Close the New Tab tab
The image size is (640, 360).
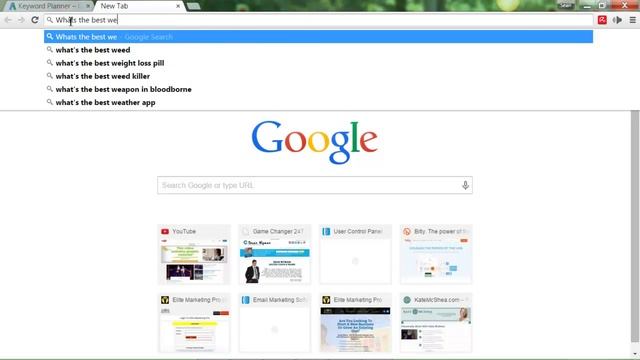pyautogui.click(x=178, y=6)
